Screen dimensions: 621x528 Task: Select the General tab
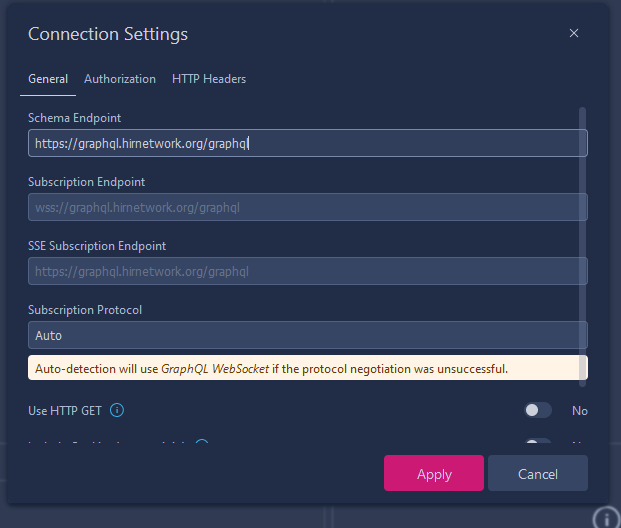click(48, 79)
